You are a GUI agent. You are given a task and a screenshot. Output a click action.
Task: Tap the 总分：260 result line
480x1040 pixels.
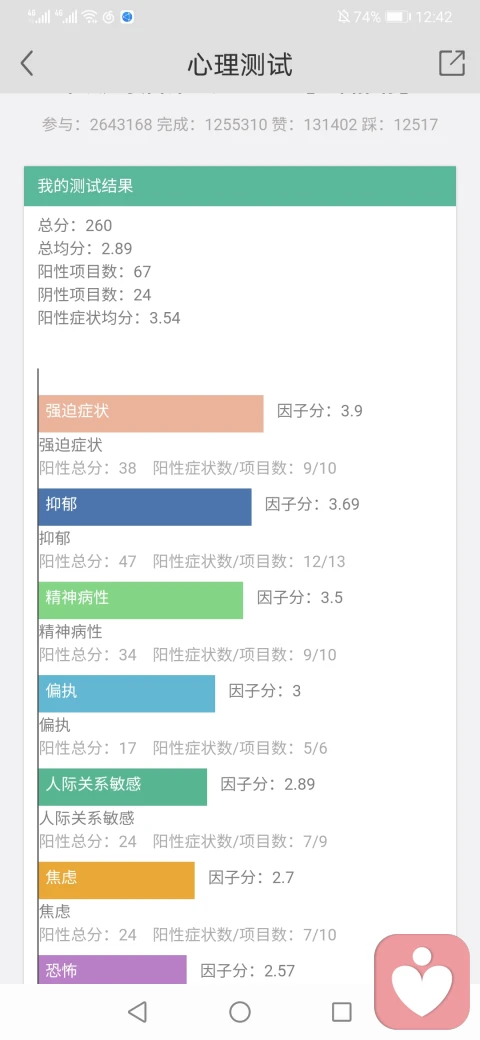pos(76,226)
